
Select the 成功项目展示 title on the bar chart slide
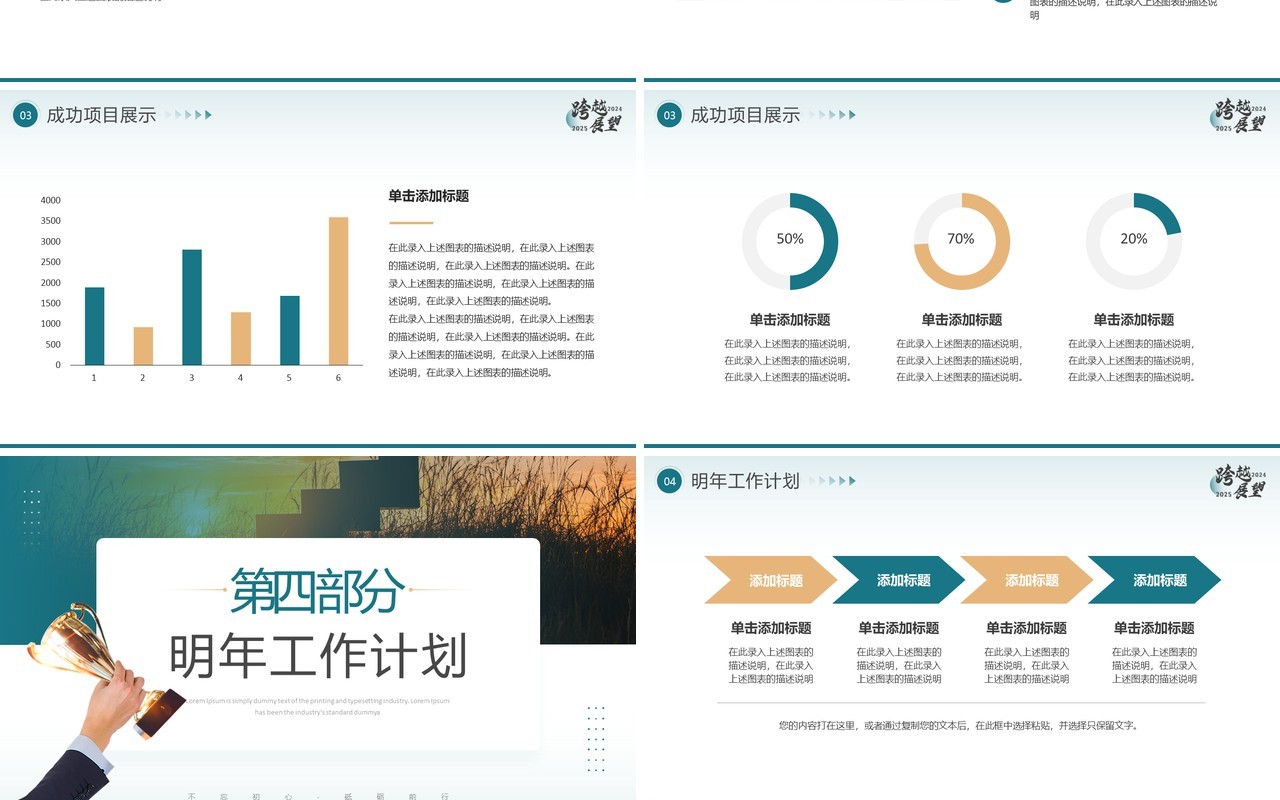click(x=102, y=115)
